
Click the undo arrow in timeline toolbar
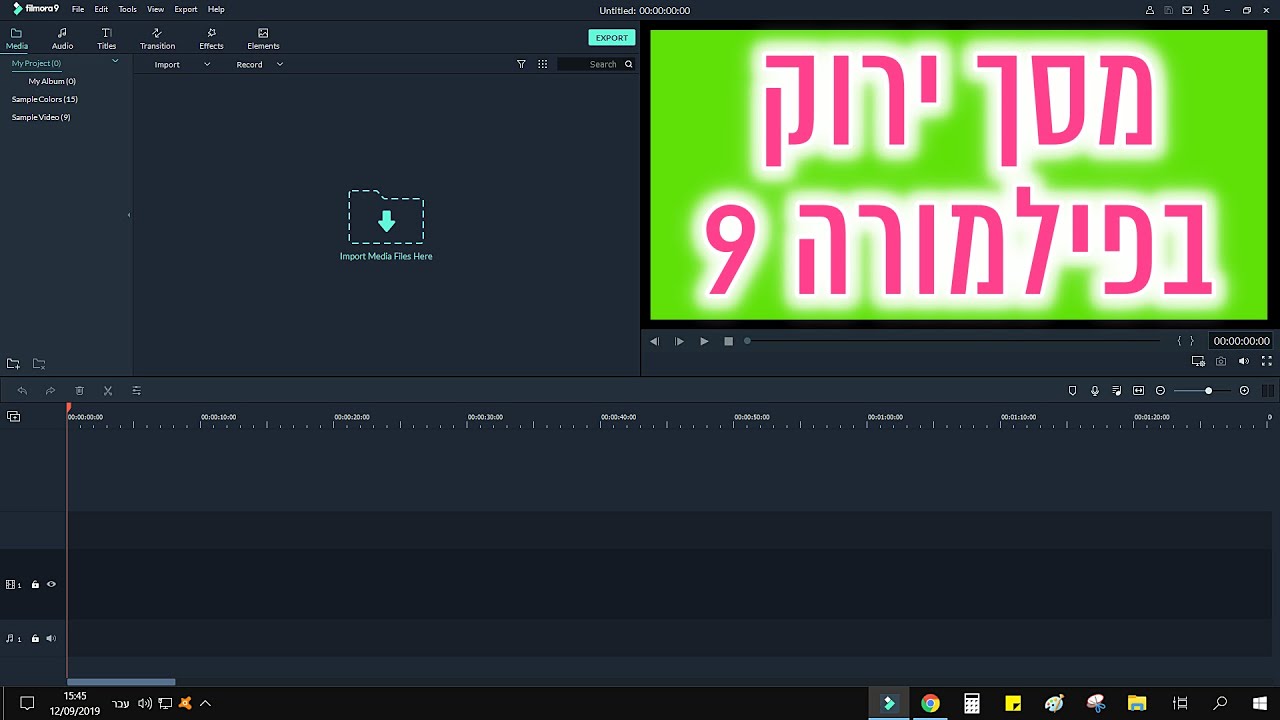coord(22,391)
